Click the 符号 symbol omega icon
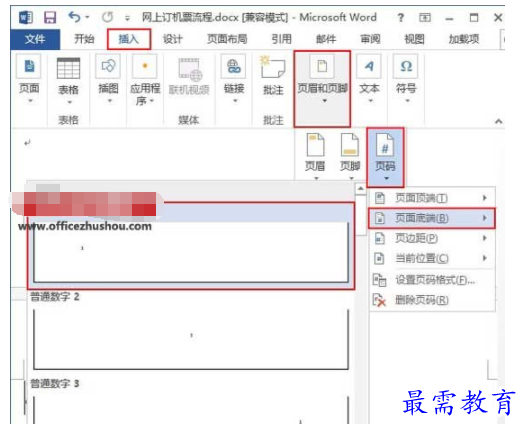524x434 pixels. pyautogui.click(x=406, y=66)
